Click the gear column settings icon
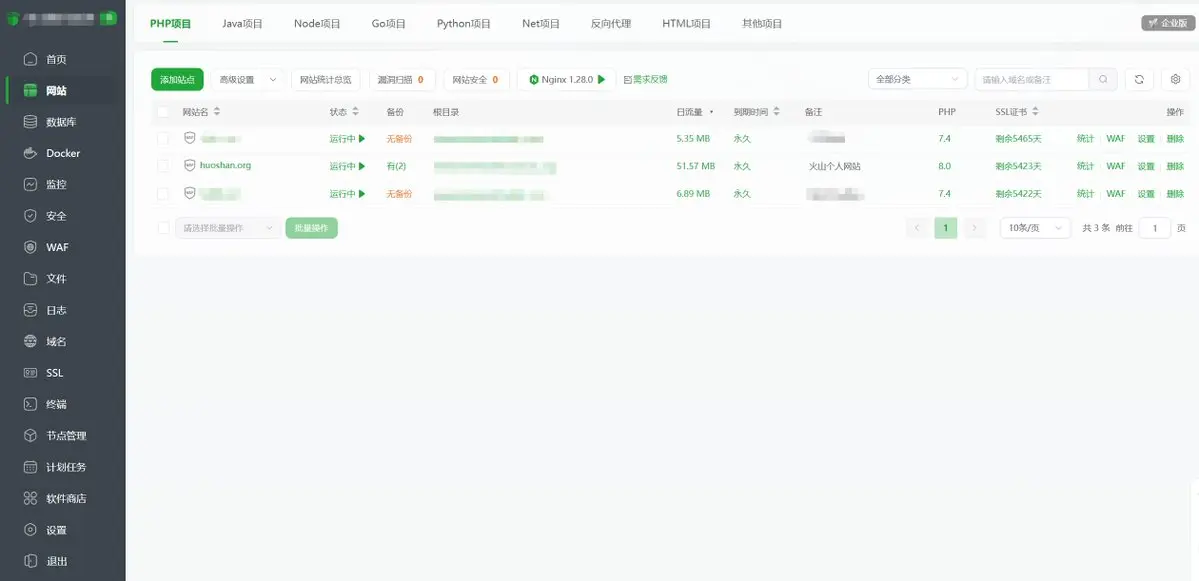 pyautogui.click(x=1175, y=80)
